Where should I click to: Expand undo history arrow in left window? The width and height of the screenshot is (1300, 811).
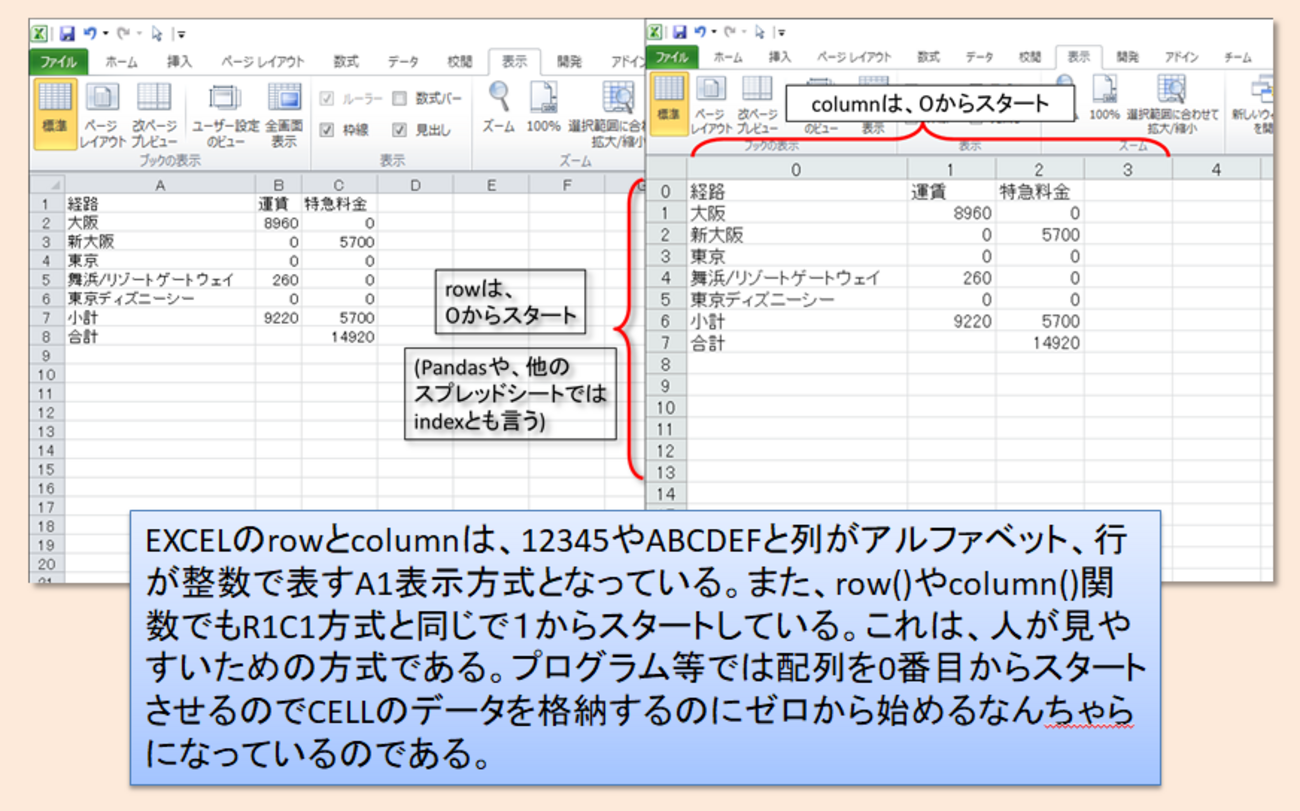pos(105,33)
